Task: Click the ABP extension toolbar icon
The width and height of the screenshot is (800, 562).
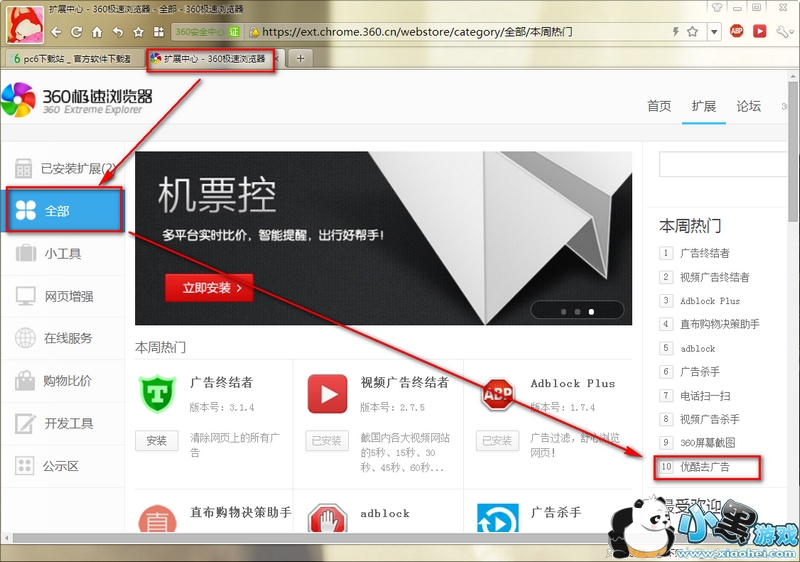Action: click(736, 32)
